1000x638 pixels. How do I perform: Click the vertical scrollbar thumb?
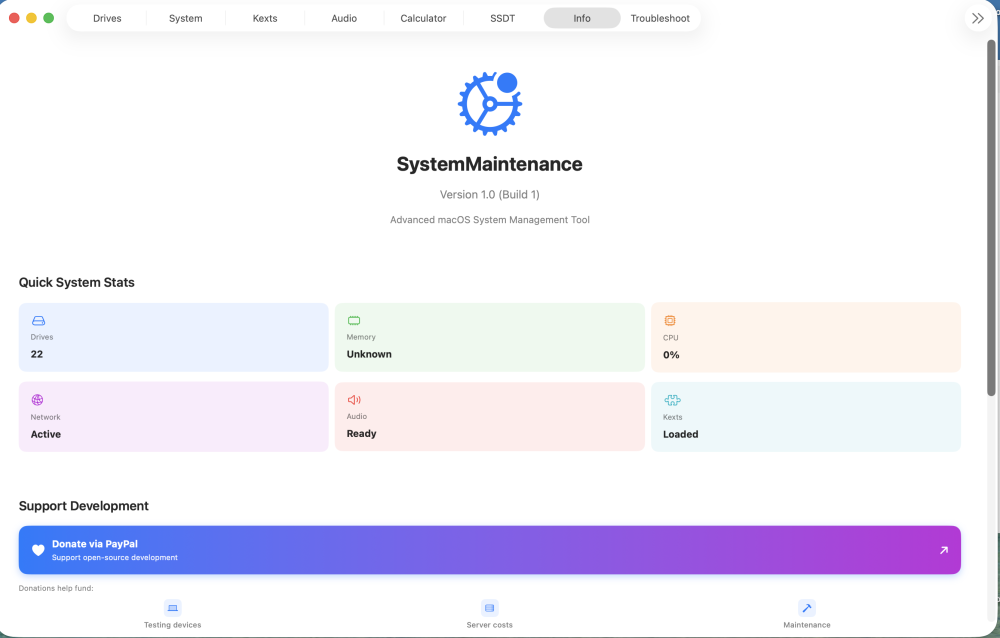(x=991, y=217)
